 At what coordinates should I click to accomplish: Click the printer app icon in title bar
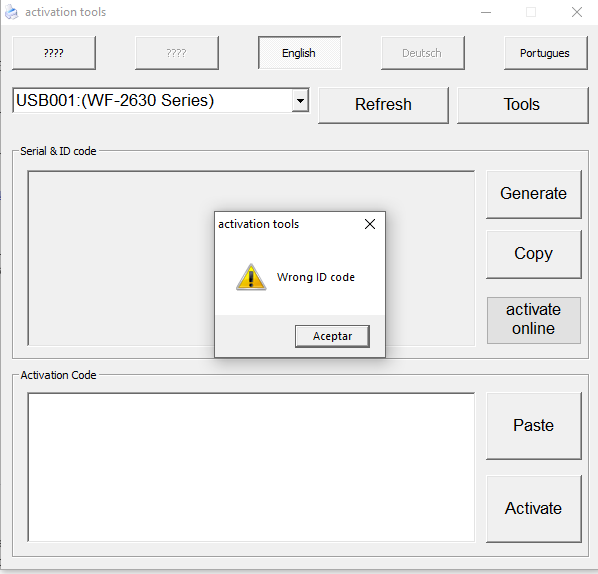coord(11,12)
